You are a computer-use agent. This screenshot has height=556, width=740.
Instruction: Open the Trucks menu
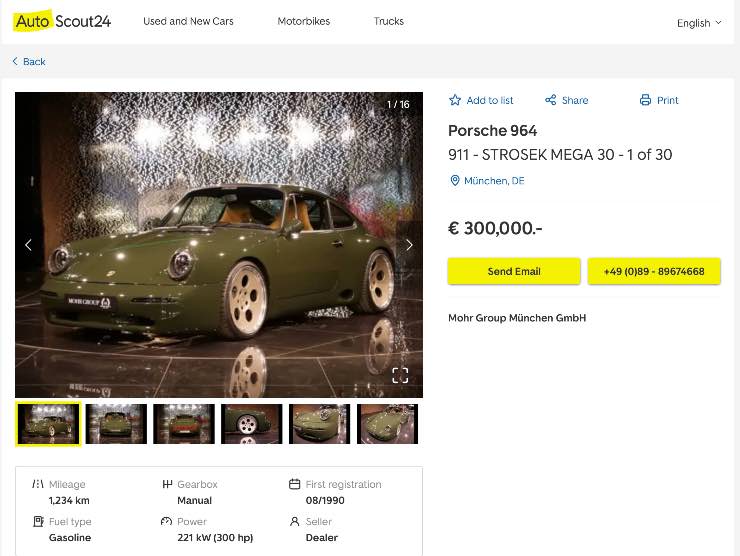pos(389,21)
